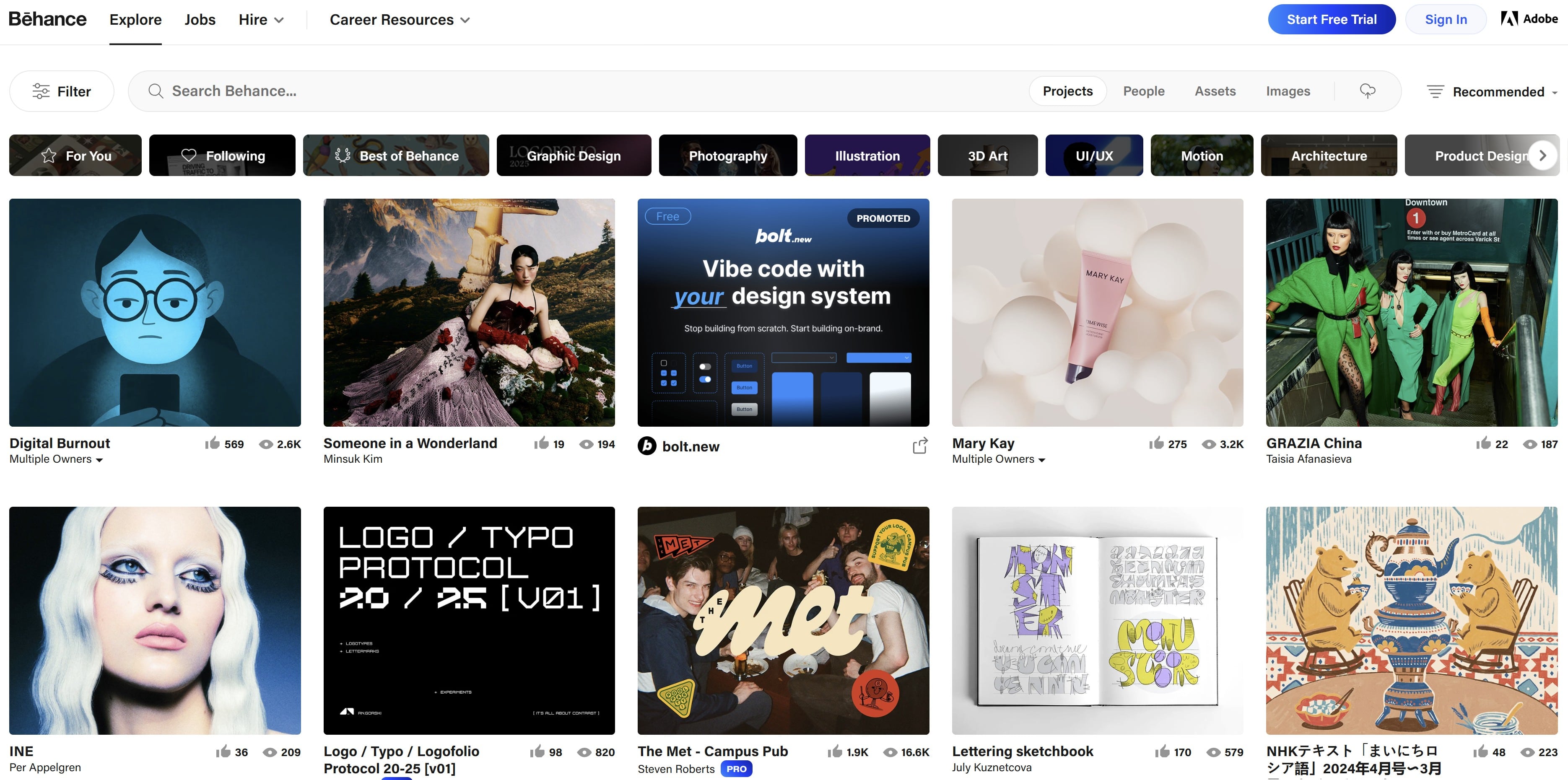Click the Behance logo
The height and width of the screenshot is (780, 1568).
click(47, 19)
